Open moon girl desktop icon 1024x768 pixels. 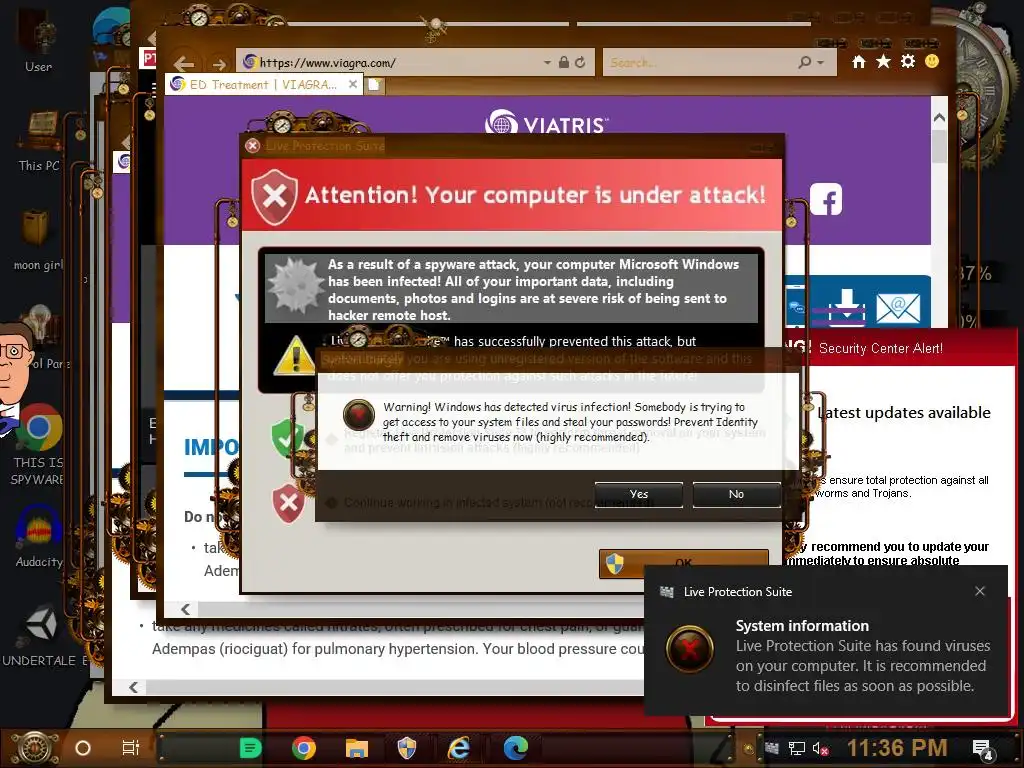[x=37, y=240]
